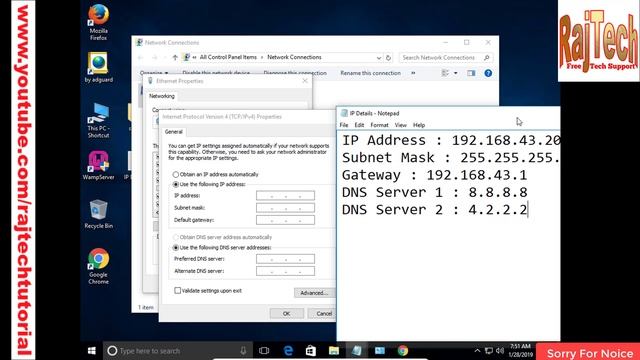This screenshot has height=360, width=640.
Task: Click OK in IPv4 Properties dialog
Action: click(x=287, y=313)
